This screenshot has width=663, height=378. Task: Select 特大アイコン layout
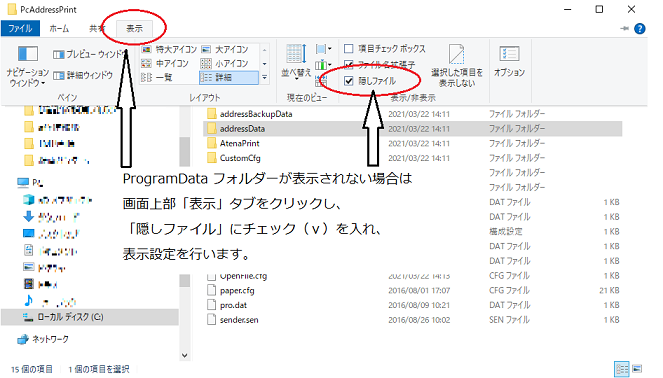point(169,49)
